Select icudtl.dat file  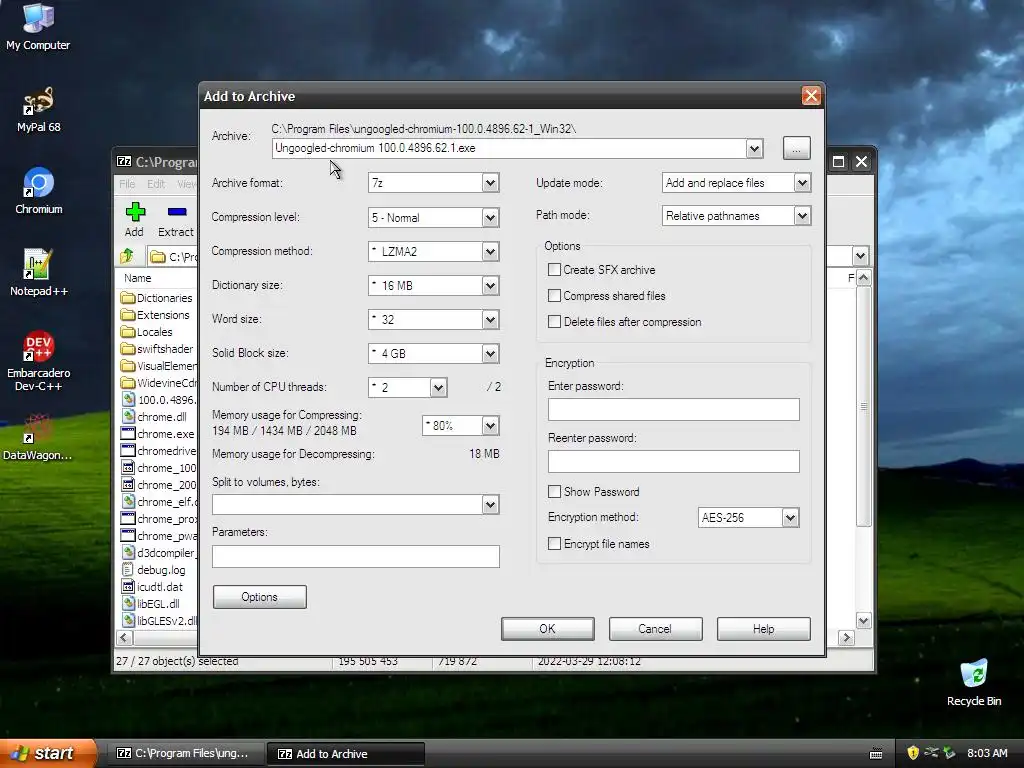(153, 586)
